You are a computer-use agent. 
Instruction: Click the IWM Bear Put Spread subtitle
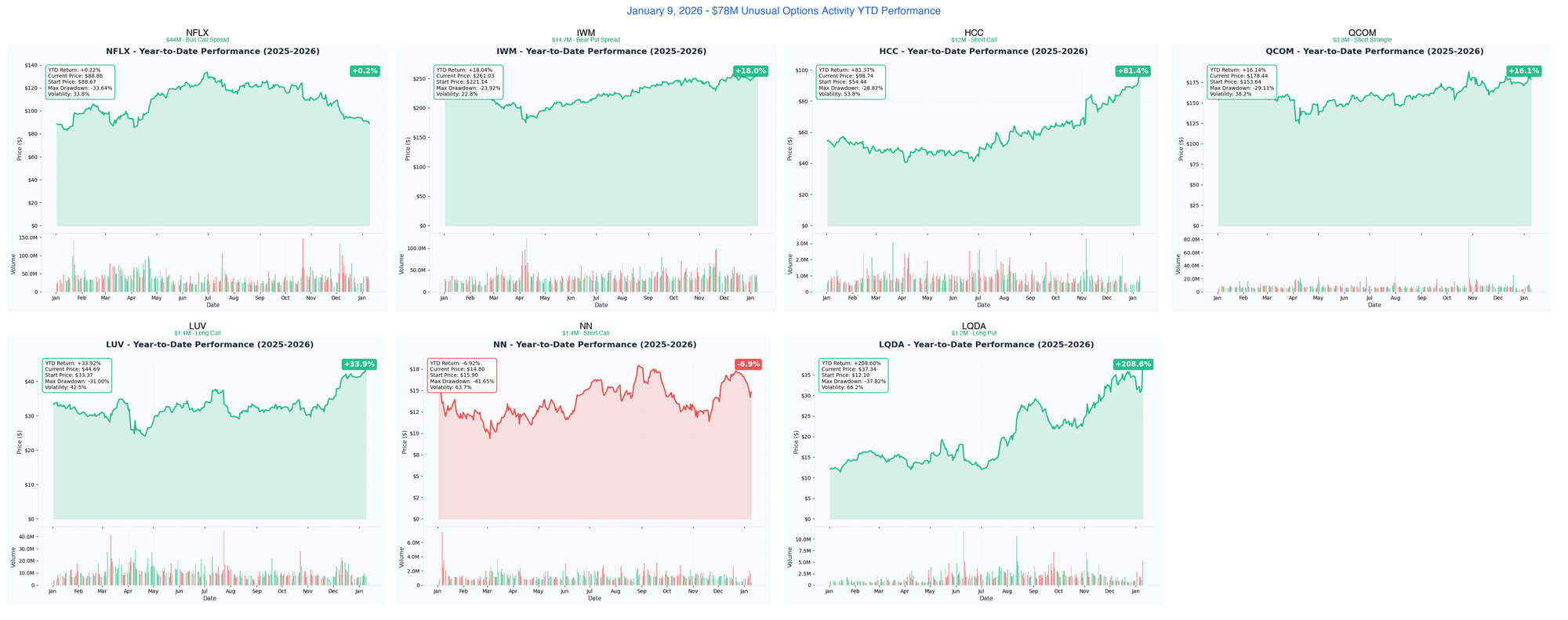pyautogui.click(x=586, y=40)
